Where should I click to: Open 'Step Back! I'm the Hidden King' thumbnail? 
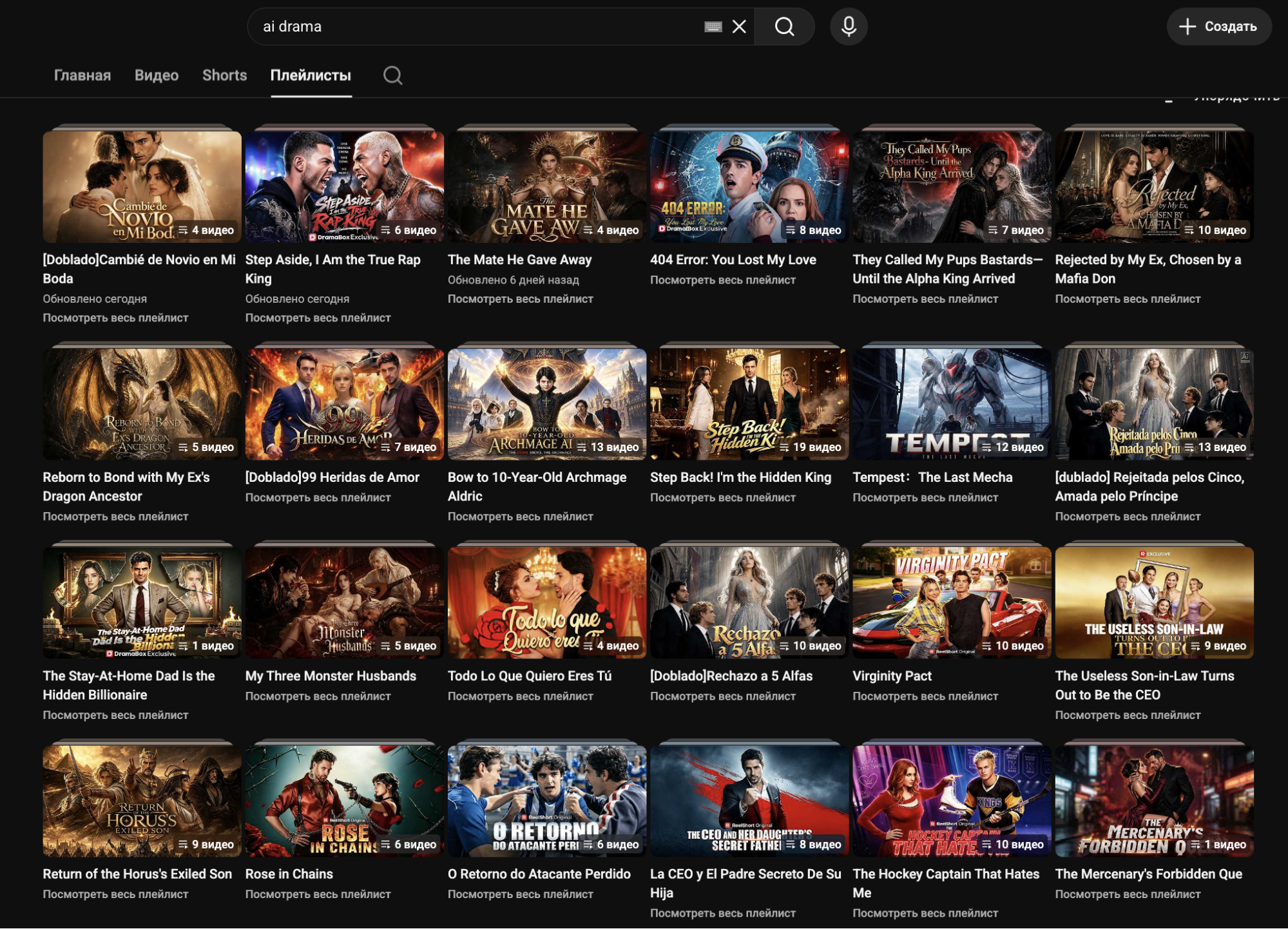pos(749,404)
